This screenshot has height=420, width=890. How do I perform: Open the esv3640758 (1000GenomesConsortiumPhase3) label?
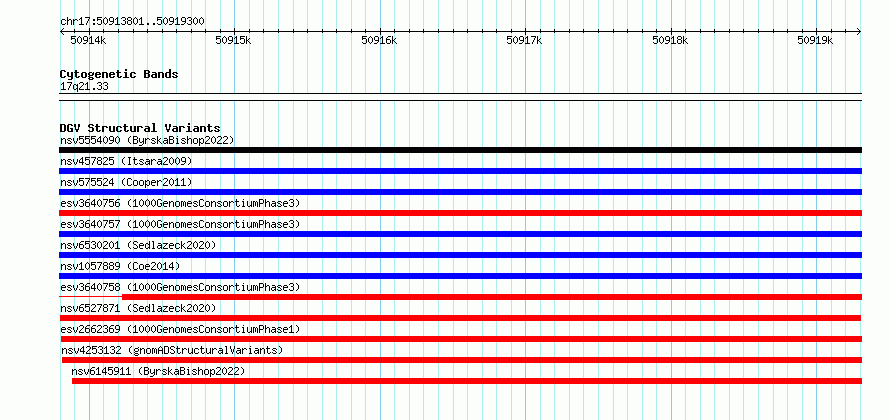180,287
